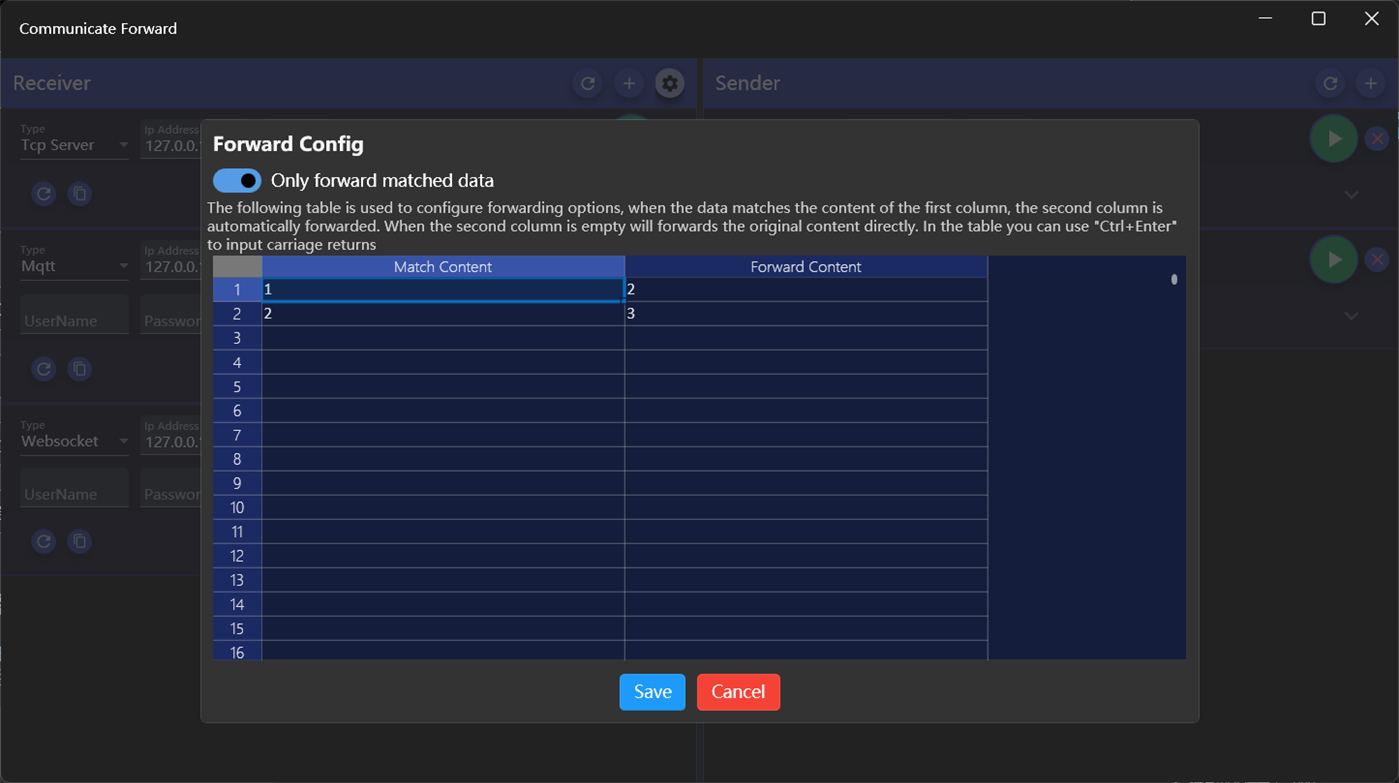Screen dimensions: 1399x783
Task: Click Sender panel refresh icon
Action: 1330,84
